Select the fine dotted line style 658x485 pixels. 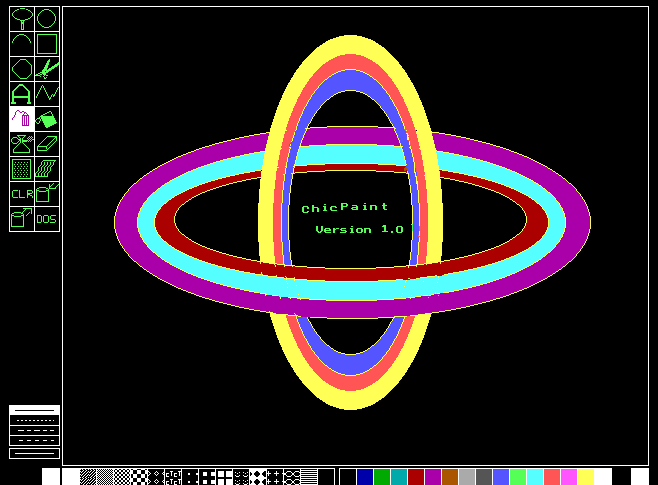point(34,420)
